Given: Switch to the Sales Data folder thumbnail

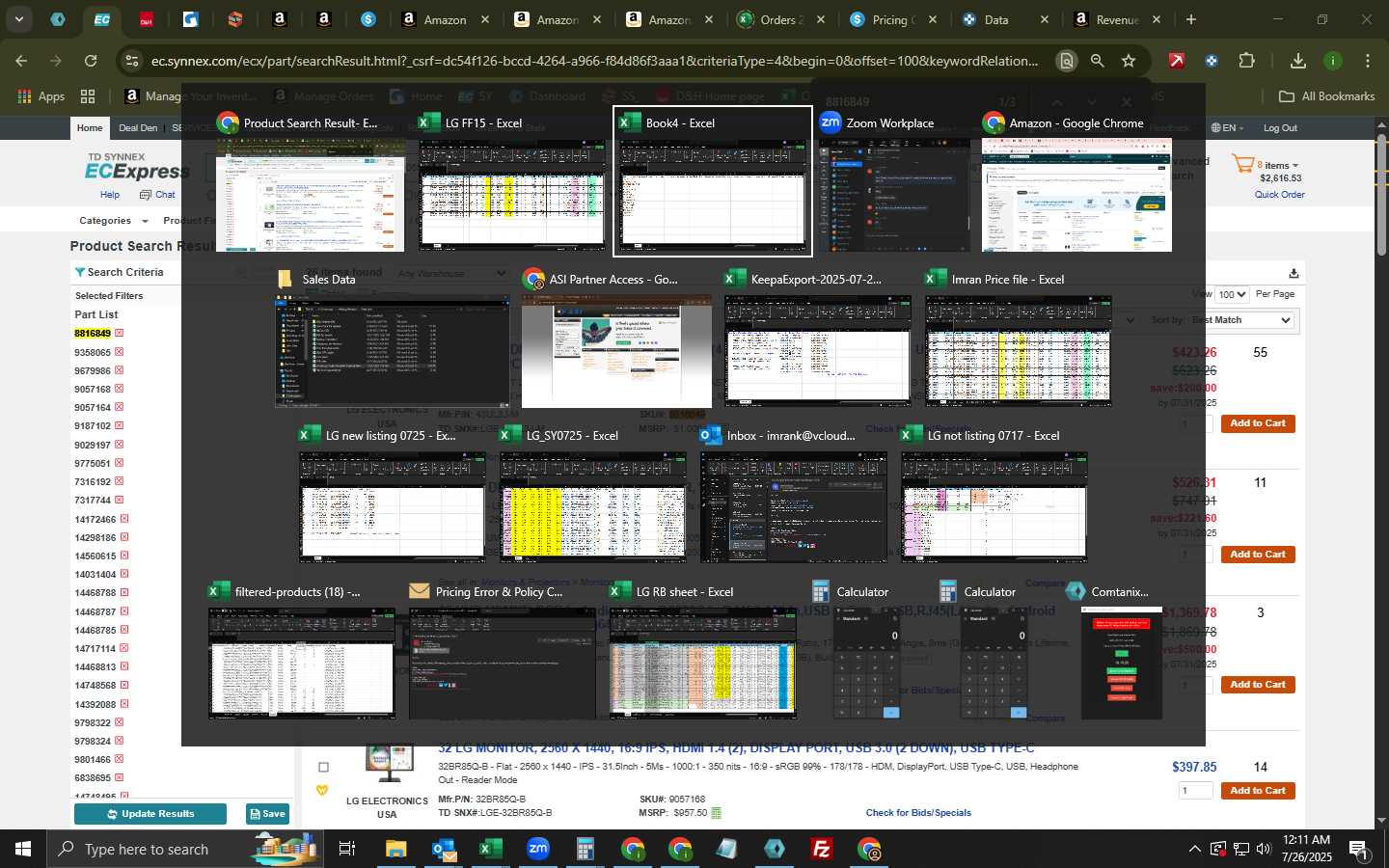Looking at the screenshot, I should click(392, 338).
